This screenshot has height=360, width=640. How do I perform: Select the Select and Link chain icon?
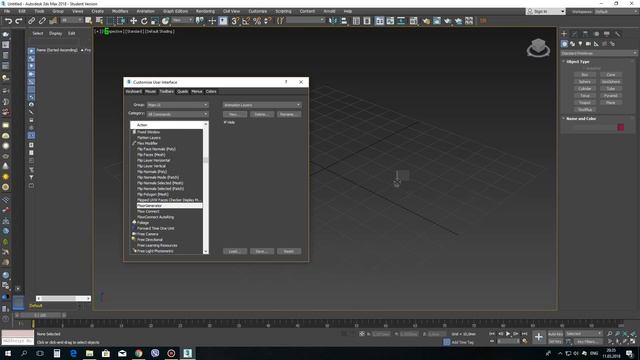click(31, 20)
